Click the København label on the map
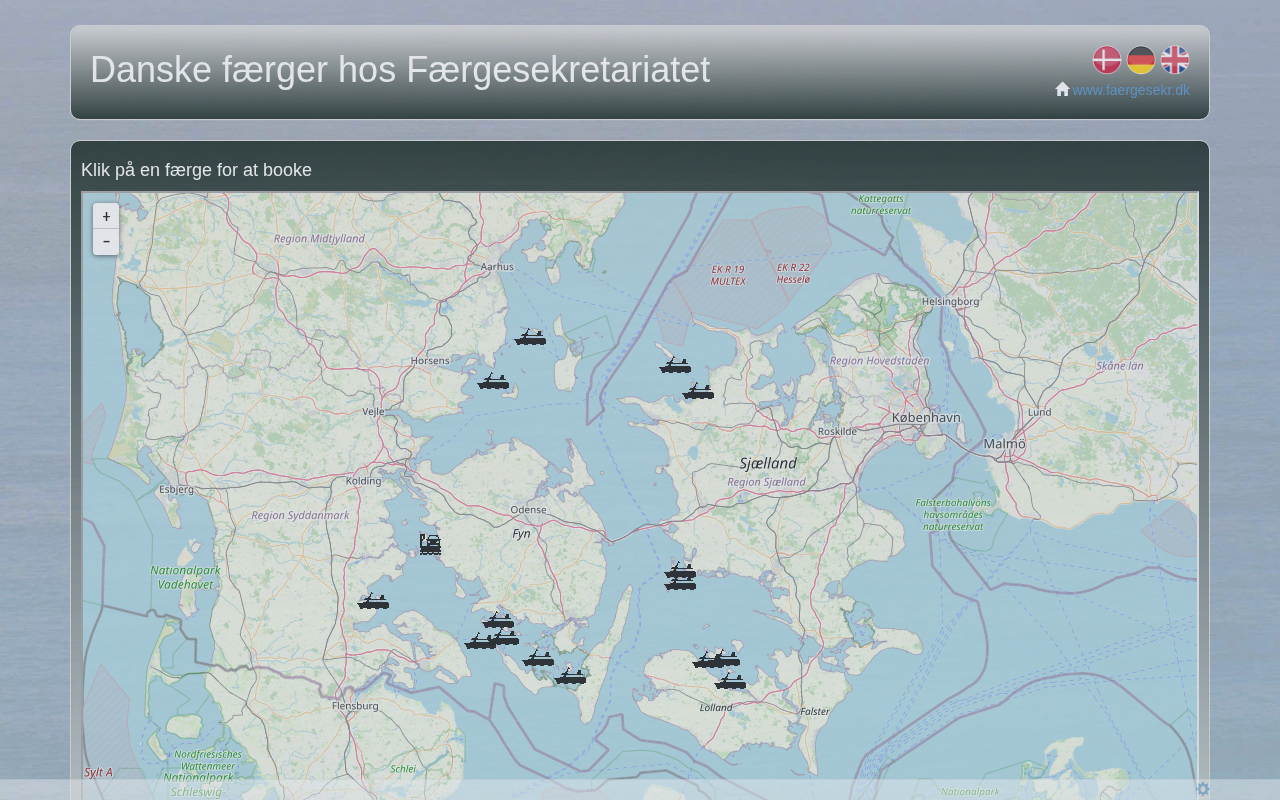The width and height of the screenshot is (1280, 800). (x=926, y=417)
